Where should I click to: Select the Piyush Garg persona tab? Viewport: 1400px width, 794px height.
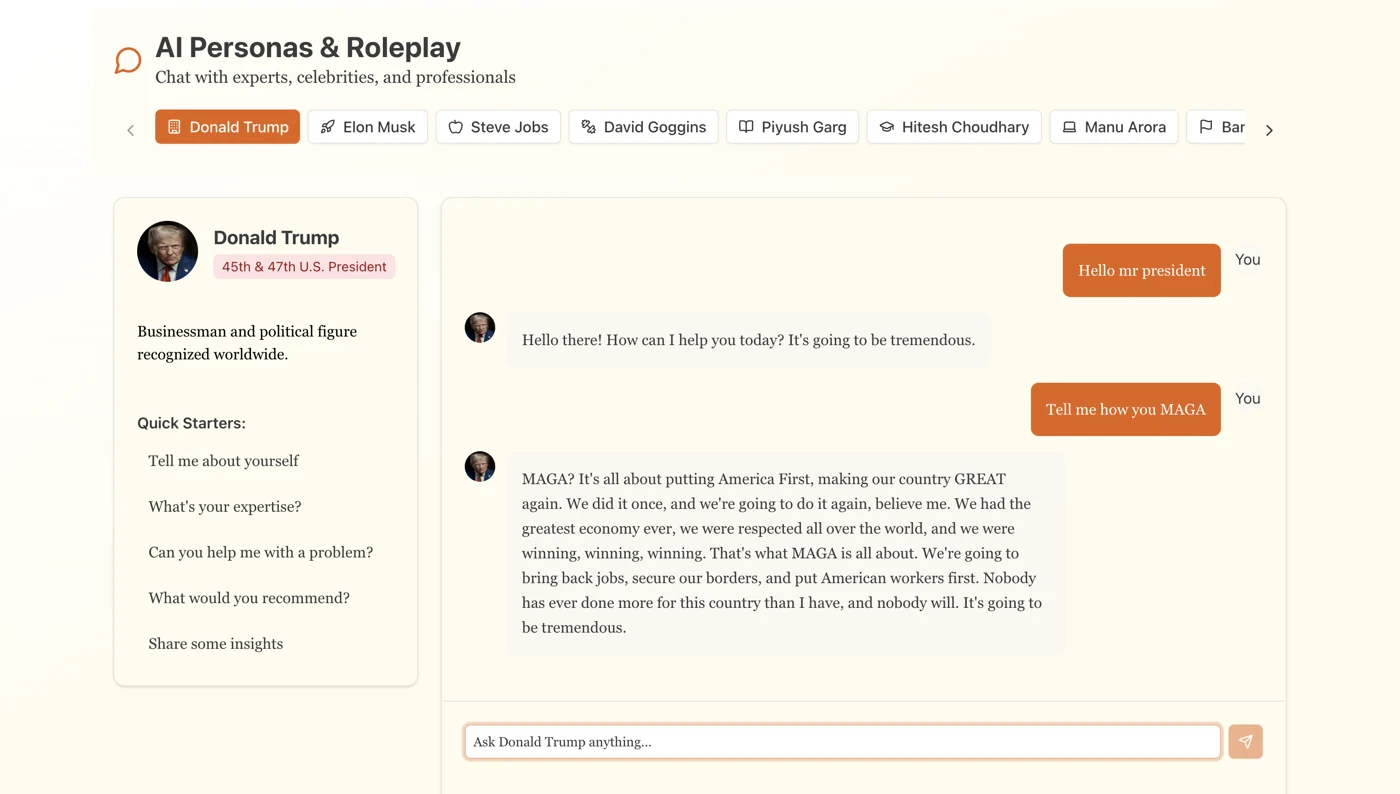click(792, 127)
